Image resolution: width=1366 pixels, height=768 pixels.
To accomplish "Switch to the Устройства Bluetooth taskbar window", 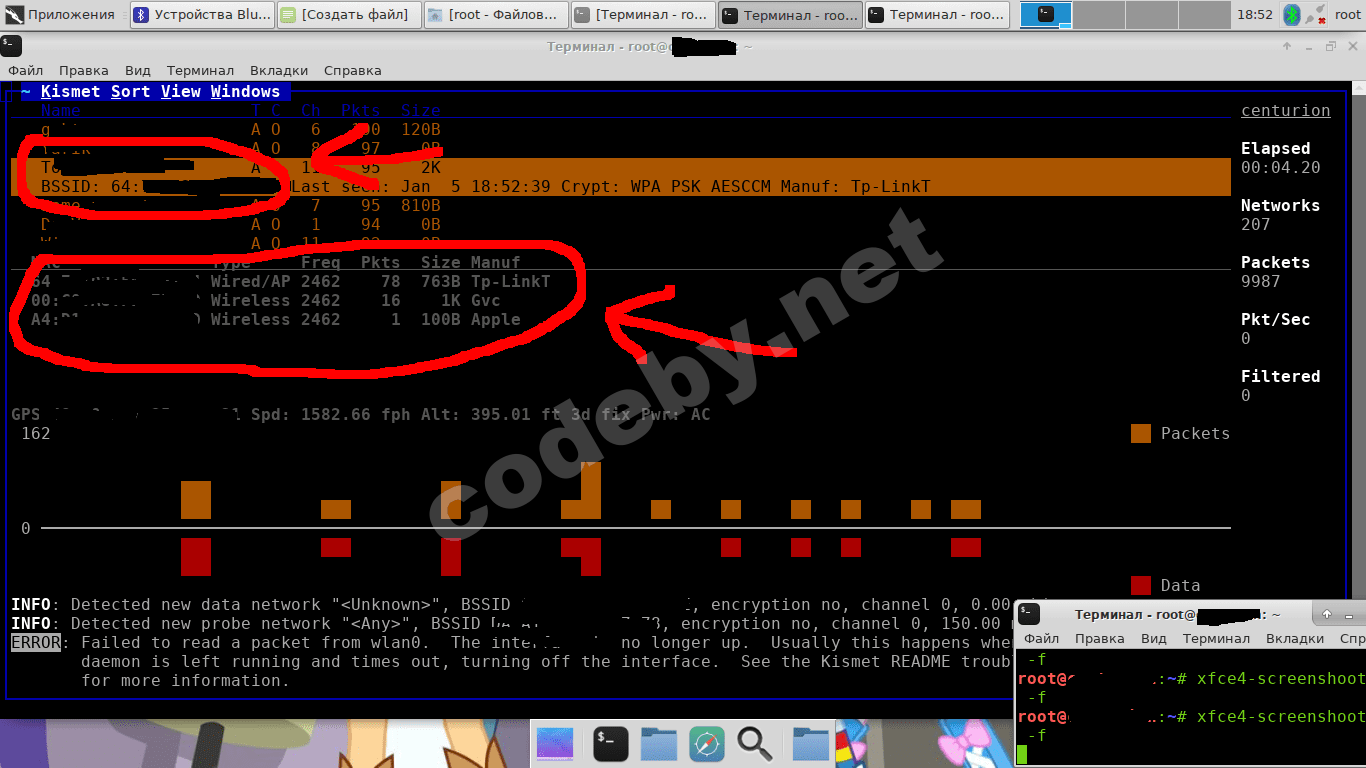I will click(202, 15).
